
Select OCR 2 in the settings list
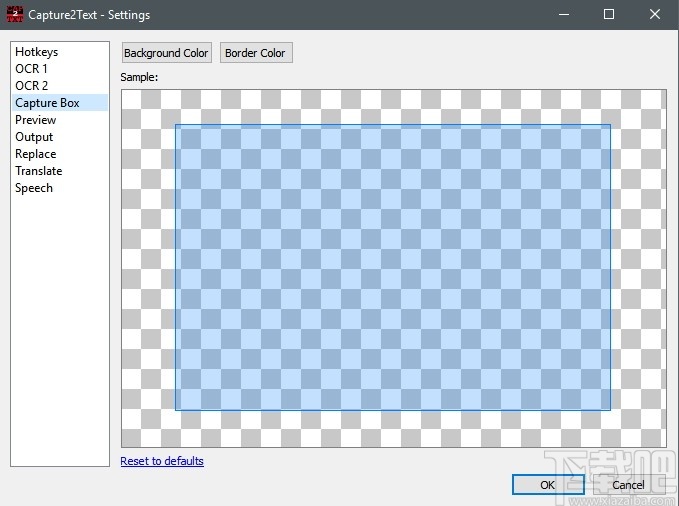(60, 85)
